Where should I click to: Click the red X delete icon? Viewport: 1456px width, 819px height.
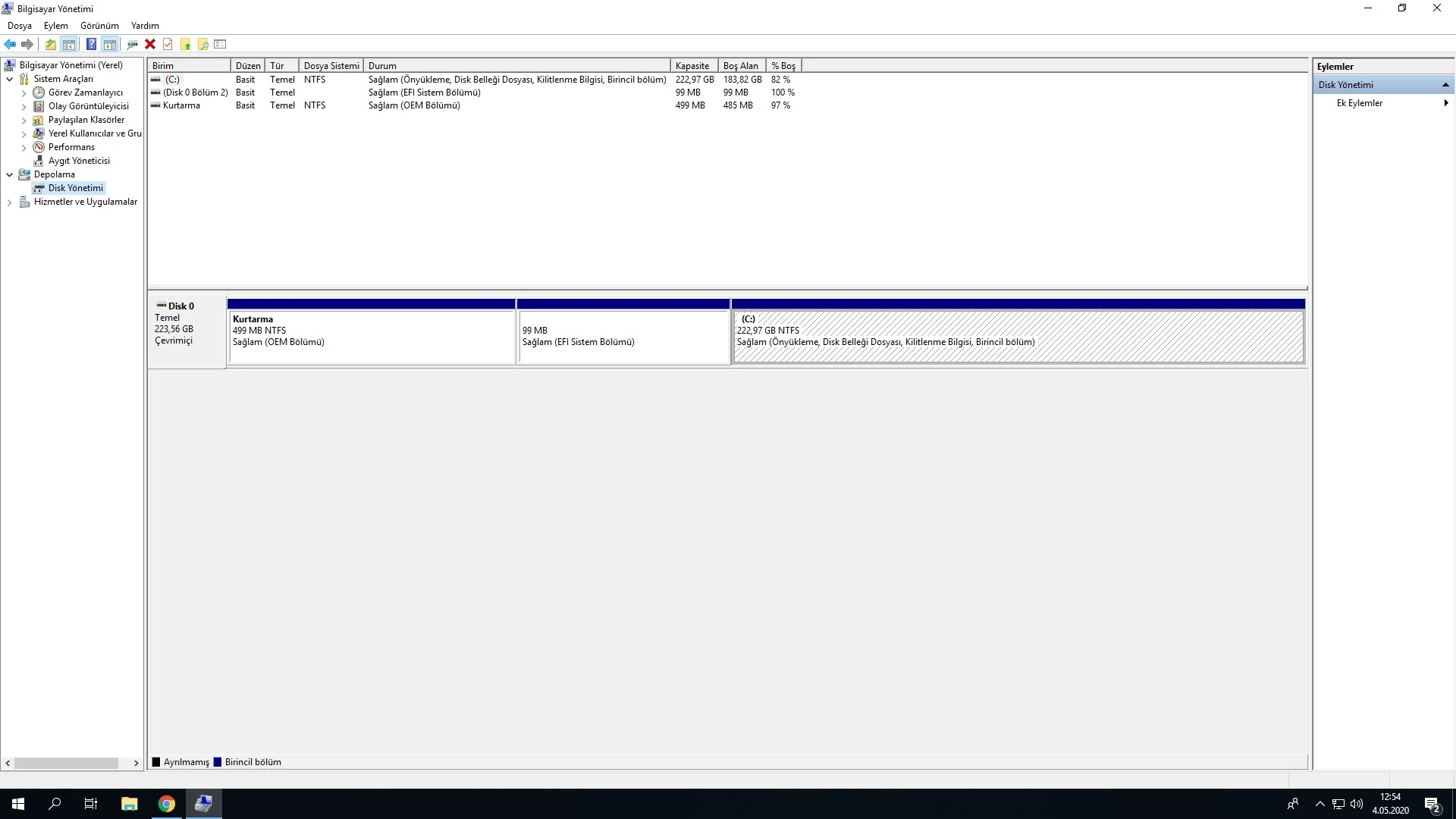[150, 44]
